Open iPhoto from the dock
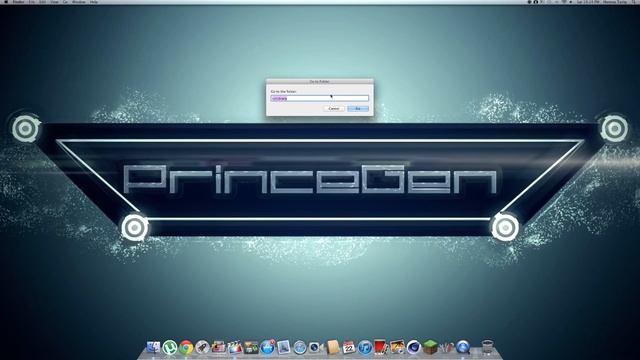The width and height of the screenshot is (640, 360). pyautogui.click(x=397, y=347)
